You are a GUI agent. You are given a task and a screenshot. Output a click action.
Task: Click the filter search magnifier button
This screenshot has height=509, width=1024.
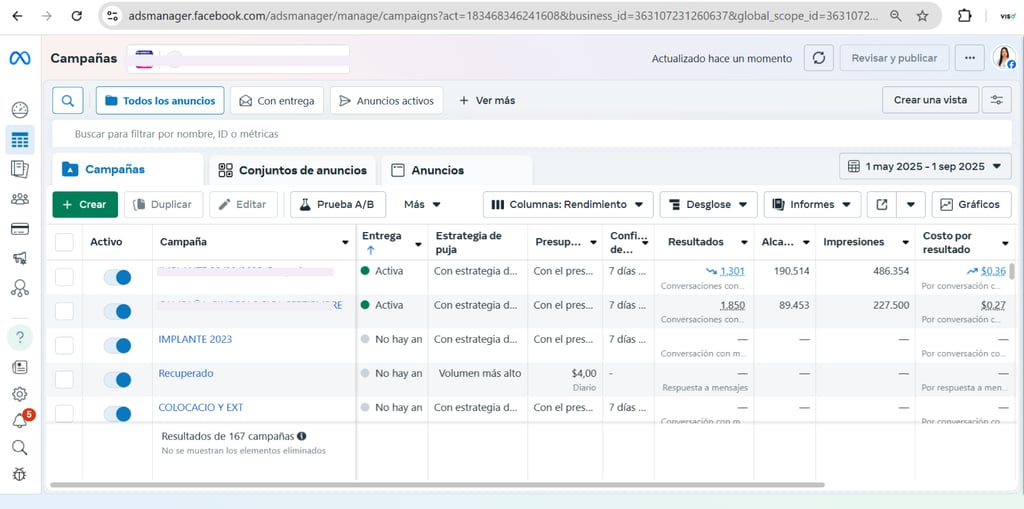click(68, 101)
